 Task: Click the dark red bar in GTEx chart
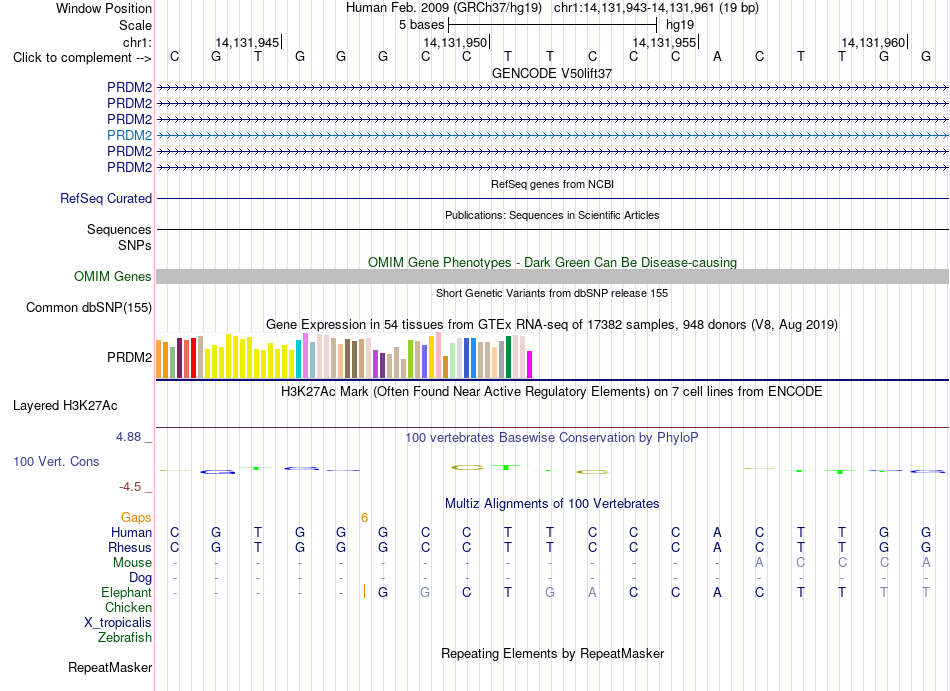pyautogui.click(x=179, y=358)
